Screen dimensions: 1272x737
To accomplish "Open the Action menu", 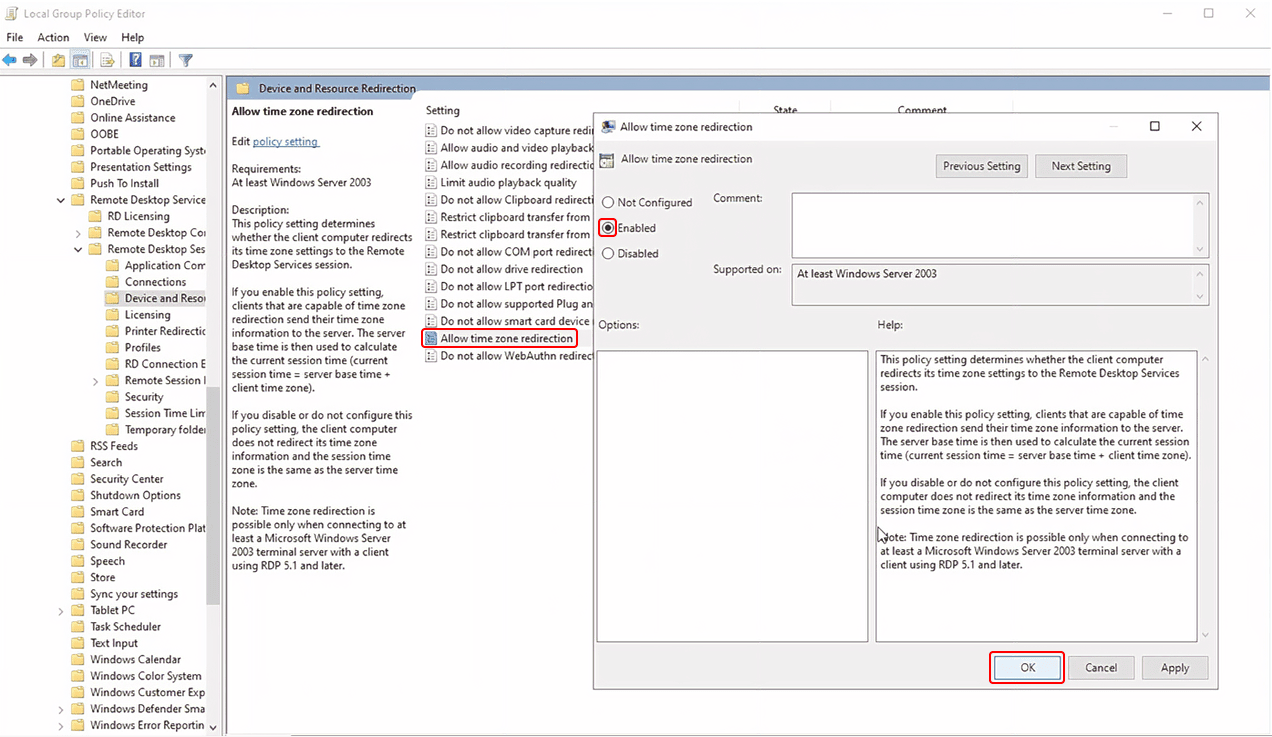I will (53, 38).
